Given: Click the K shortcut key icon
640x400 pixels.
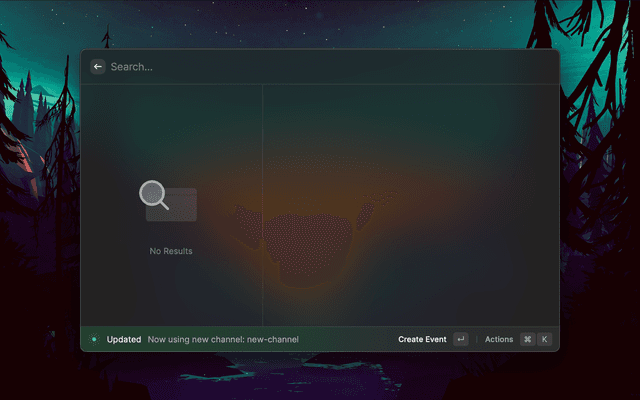Looking at the screenshot, I should (x=545, y=339).
